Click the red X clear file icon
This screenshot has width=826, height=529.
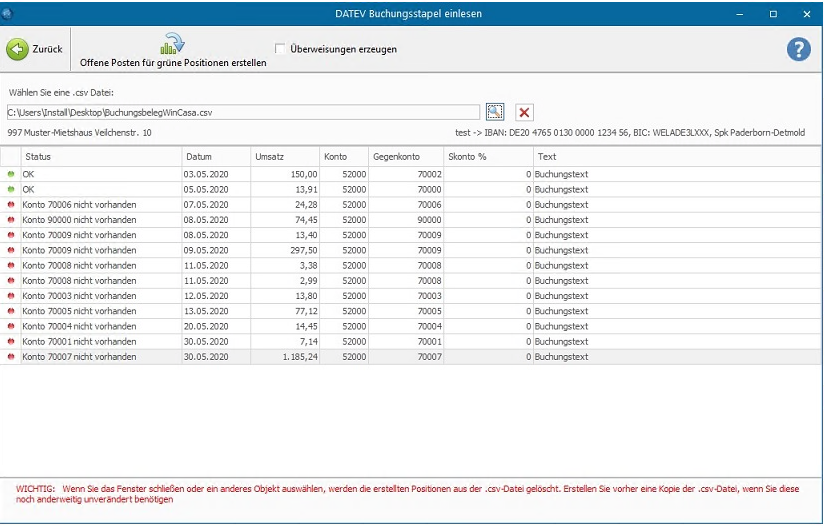(524, 112)
